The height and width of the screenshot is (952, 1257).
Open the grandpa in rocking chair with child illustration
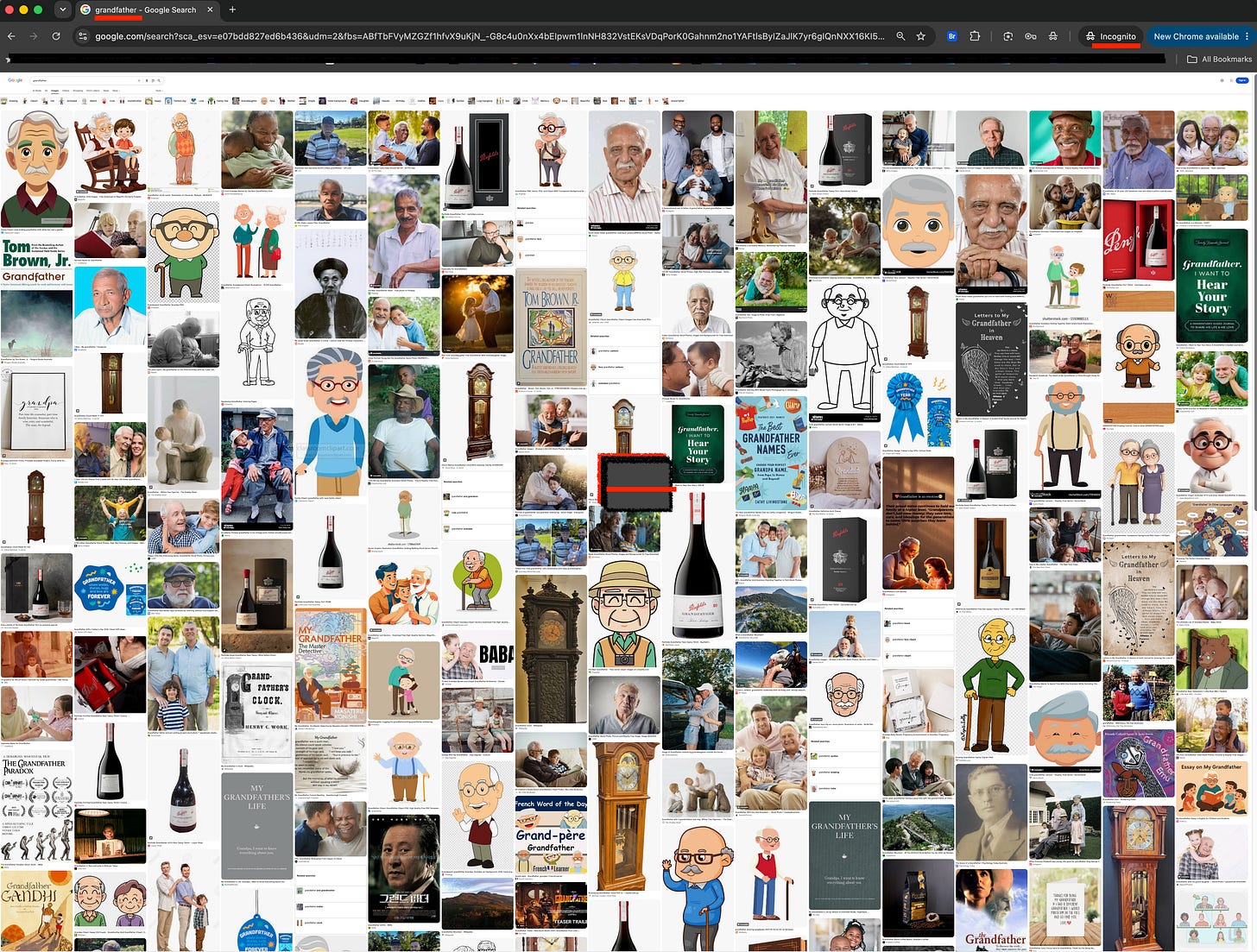click(x=110, y=154)
